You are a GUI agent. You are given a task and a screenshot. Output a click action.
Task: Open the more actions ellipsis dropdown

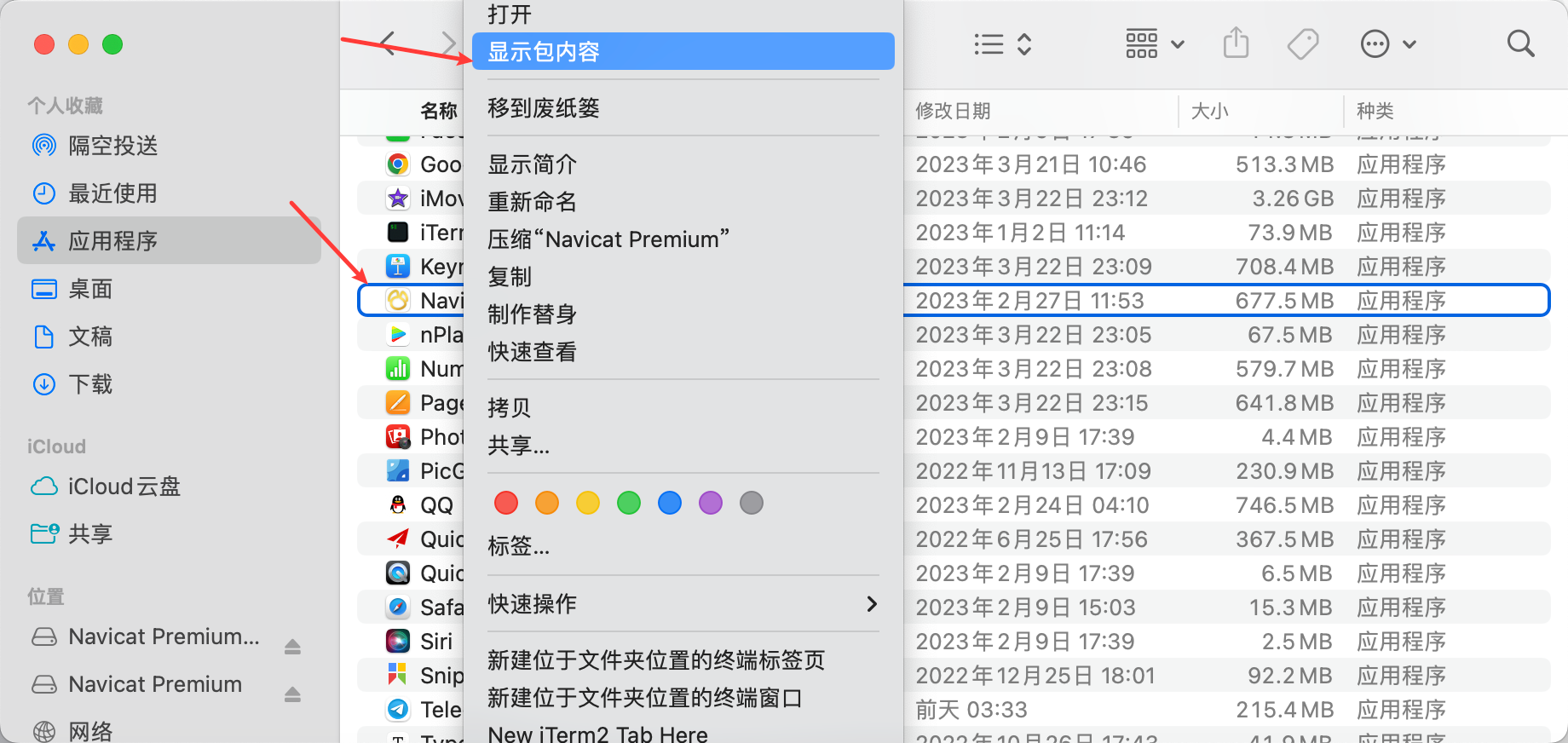click(1388, 43)
